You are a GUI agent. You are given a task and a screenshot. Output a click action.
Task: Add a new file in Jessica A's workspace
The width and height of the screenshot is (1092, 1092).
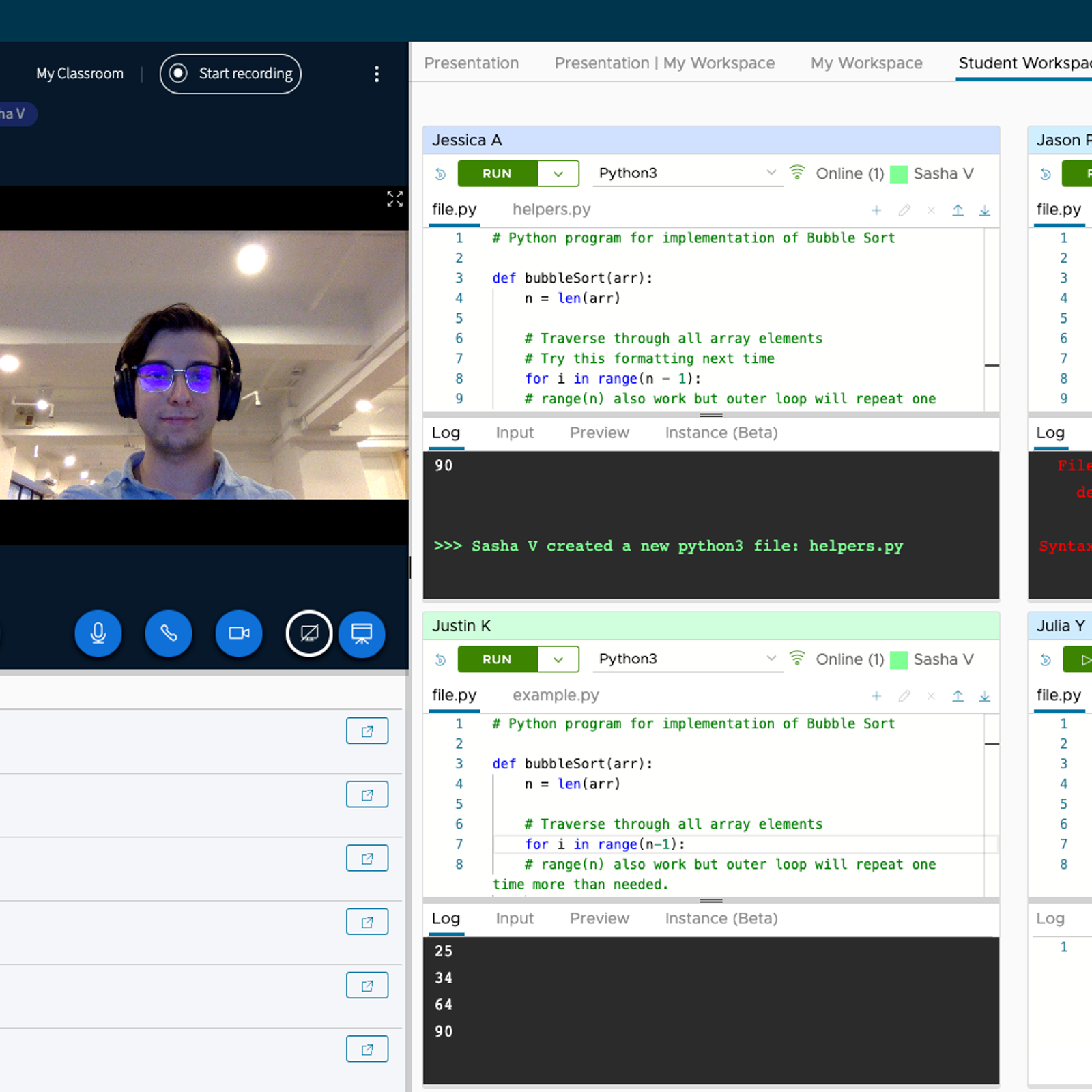point(876,210)
